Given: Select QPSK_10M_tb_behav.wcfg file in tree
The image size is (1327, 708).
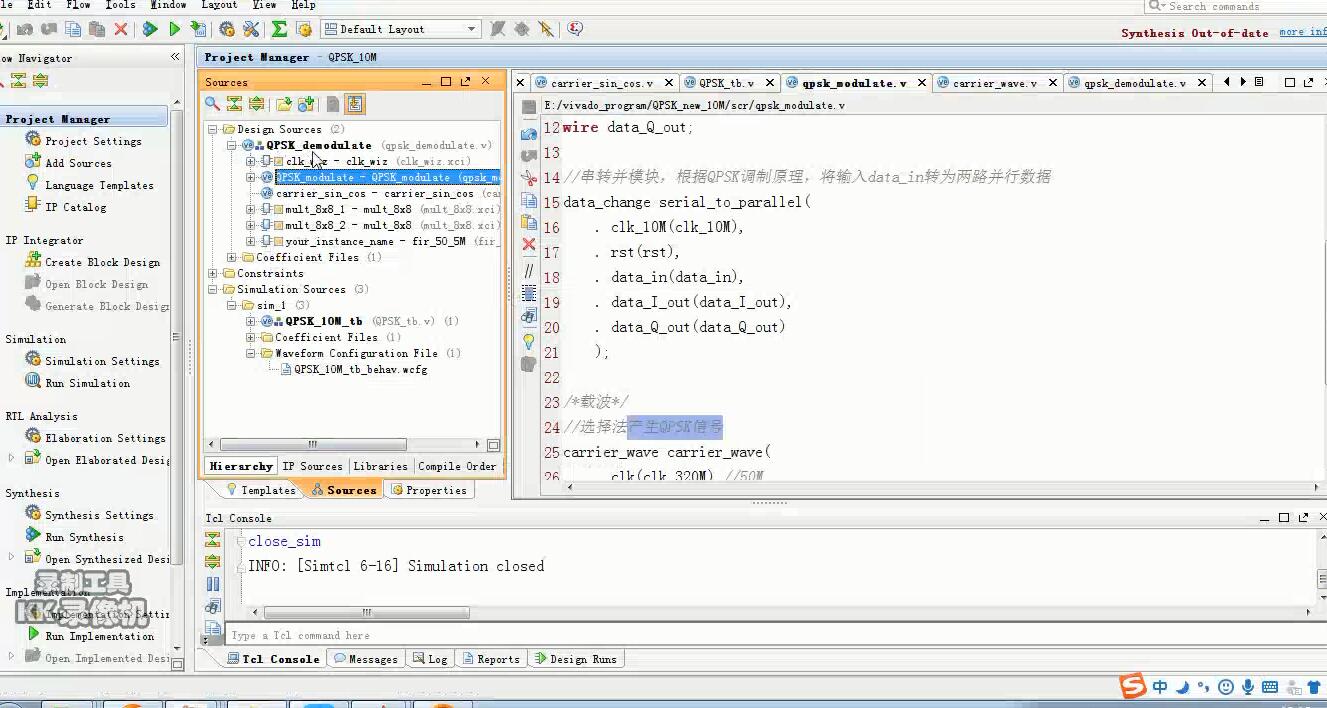Looking at the screenshot, I should point(360,369).
